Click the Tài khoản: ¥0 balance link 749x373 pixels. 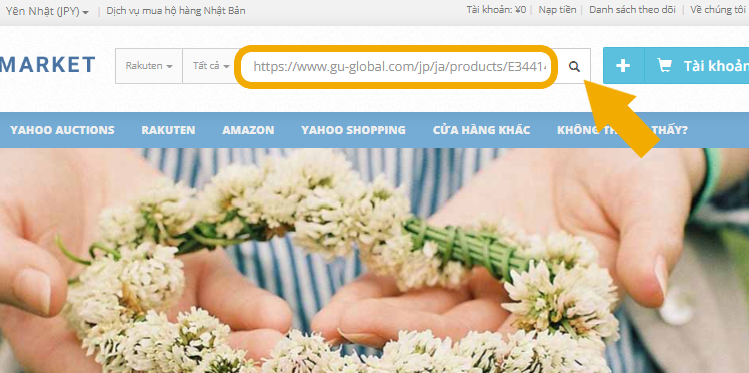[x=496, y=10]
